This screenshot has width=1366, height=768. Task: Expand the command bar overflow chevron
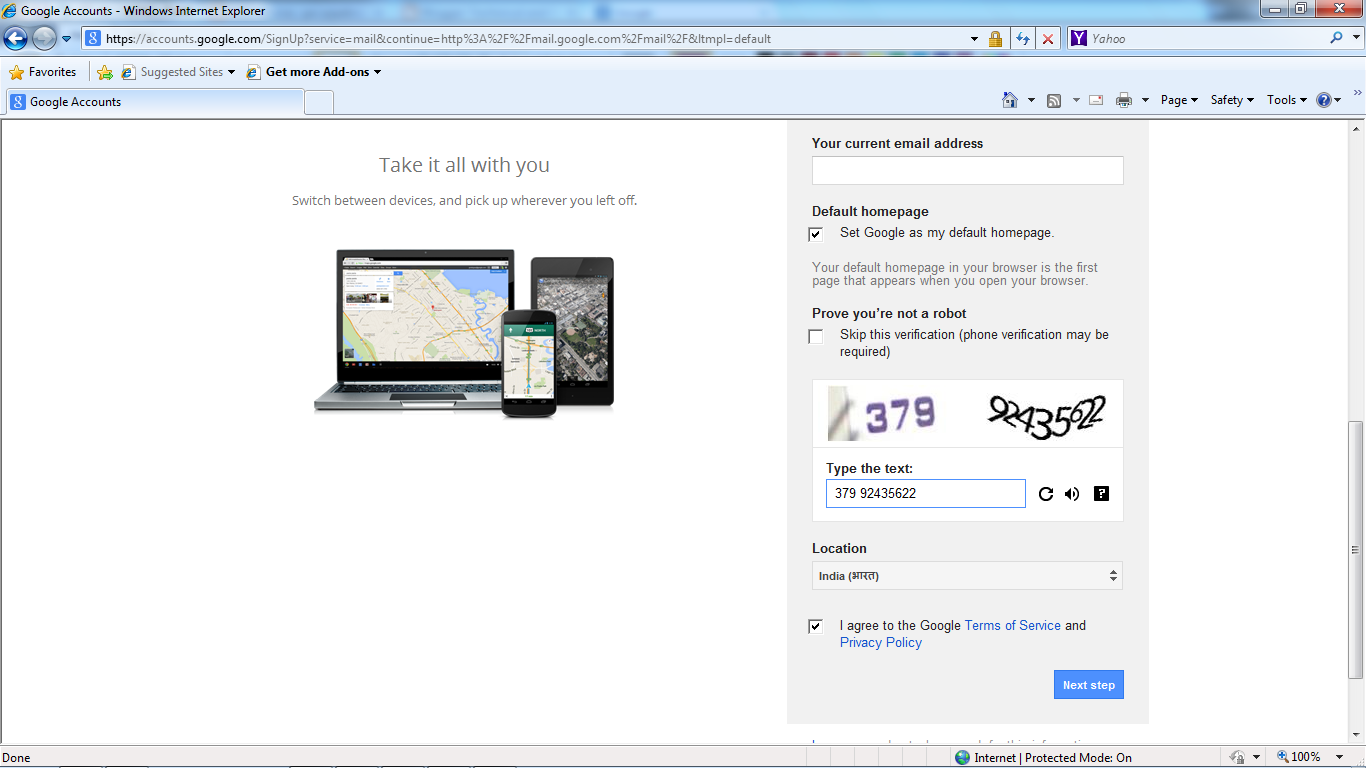[x=1357, y=92]
